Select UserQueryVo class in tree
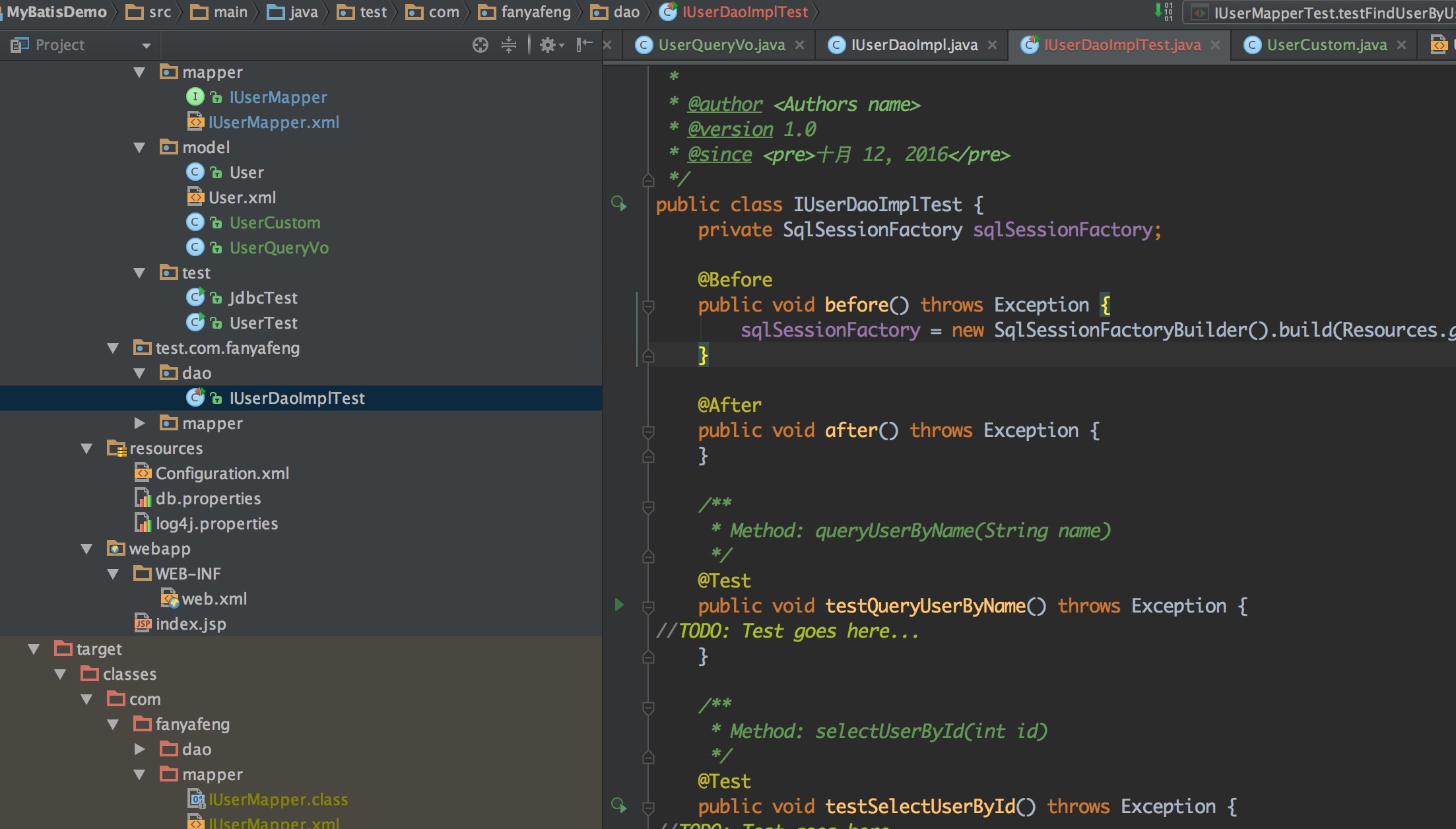Viewport: 1456px width, 829px height. 279,248
